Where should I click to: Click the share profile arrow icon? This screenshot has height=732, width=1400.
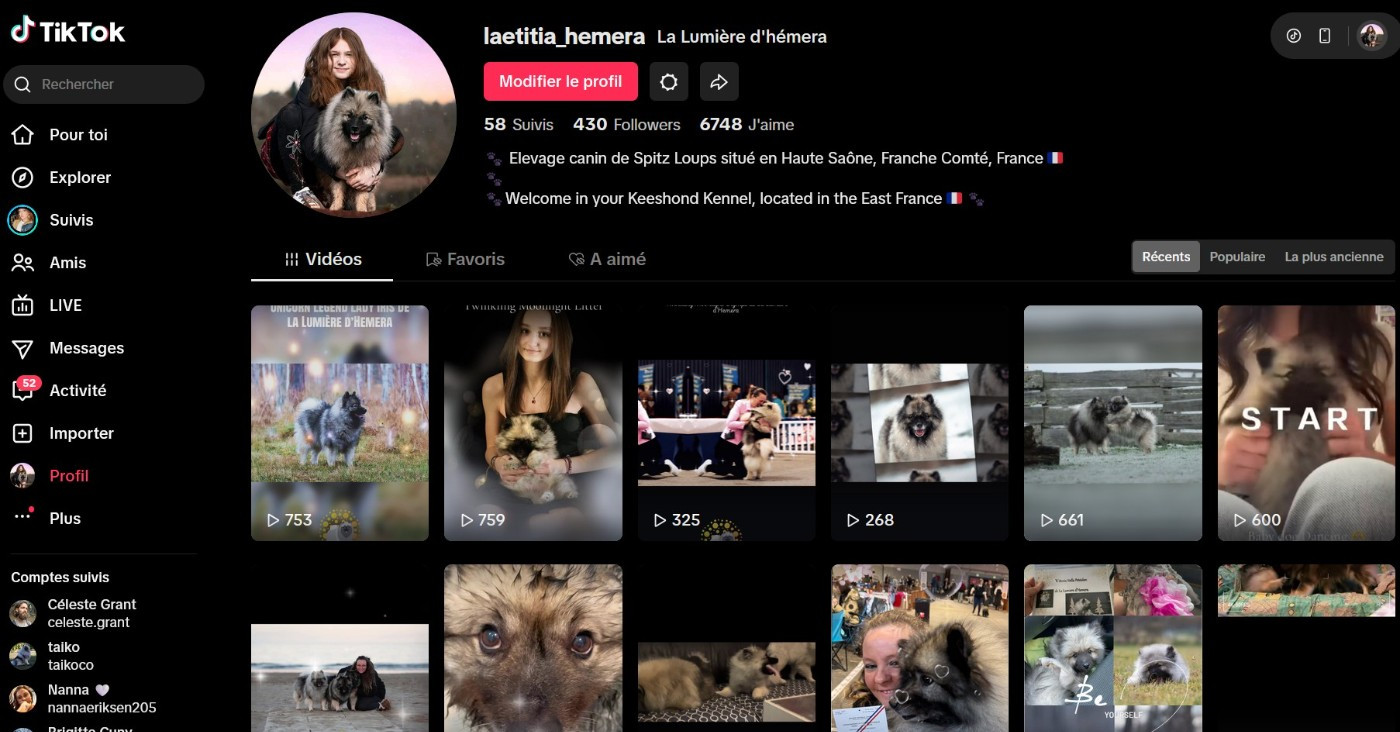719,82
